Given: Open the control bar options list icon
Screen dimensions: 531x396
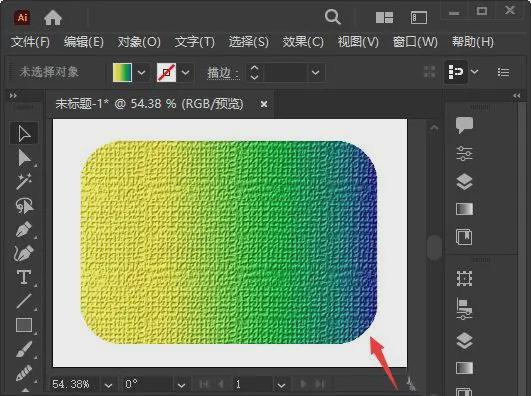Looking at the screenshot, I should pyautogui.click(x=503, y=72).
